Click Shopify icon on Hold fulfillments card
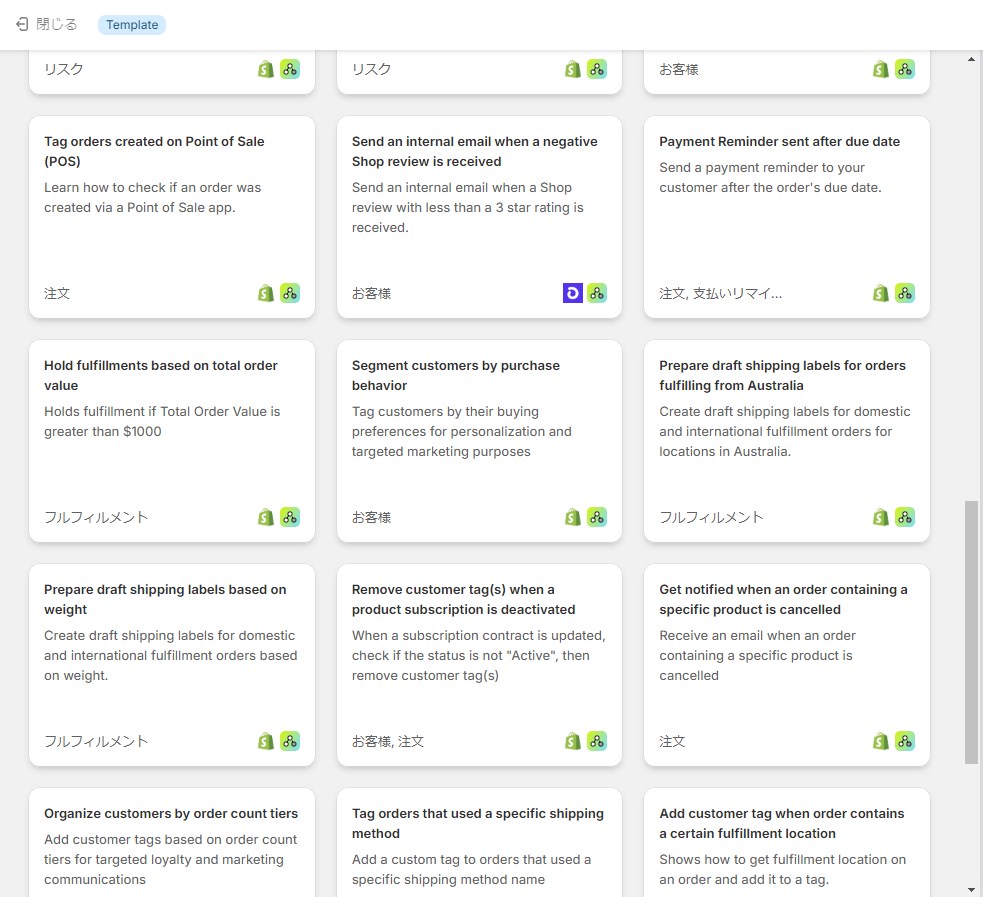The height and width of the screenshot is (897, 983). pos(266,517)
